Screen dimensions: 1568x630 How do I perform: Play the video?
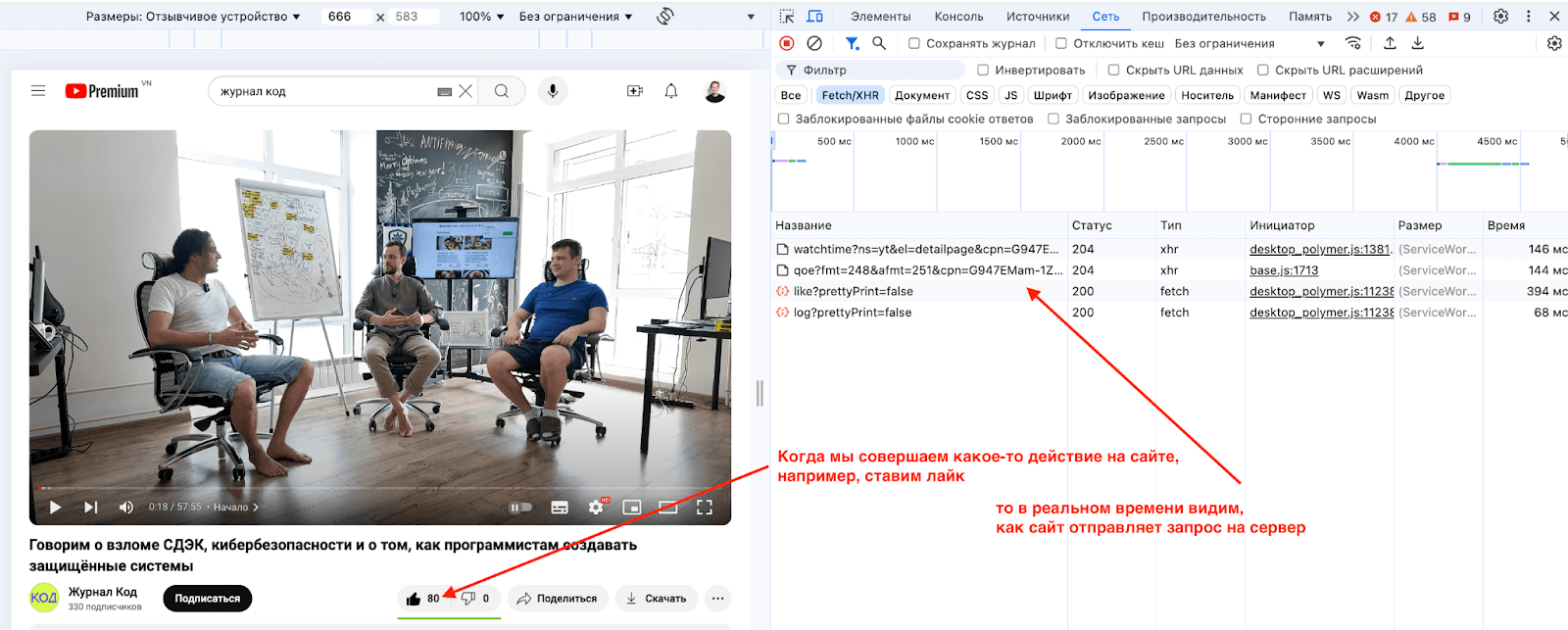point(55,508)
